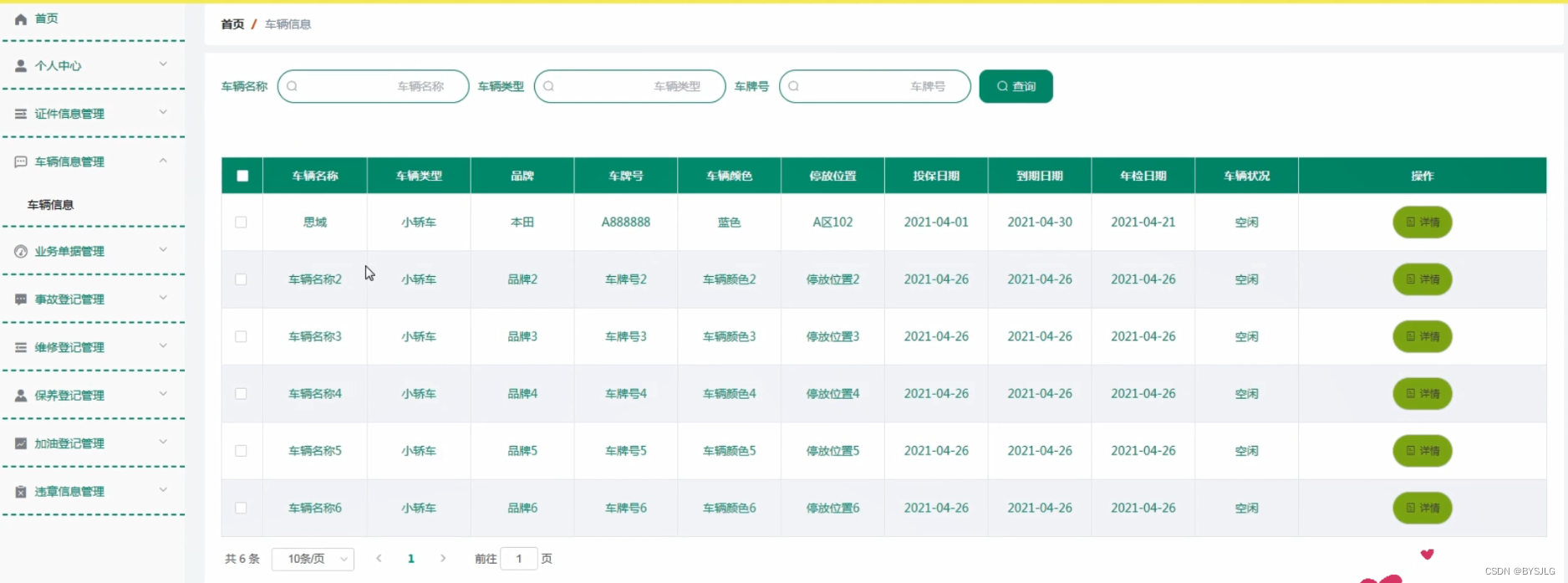Click the A888888 plate number cell
The image size is (1568, 583).
[x=625, y=222]
